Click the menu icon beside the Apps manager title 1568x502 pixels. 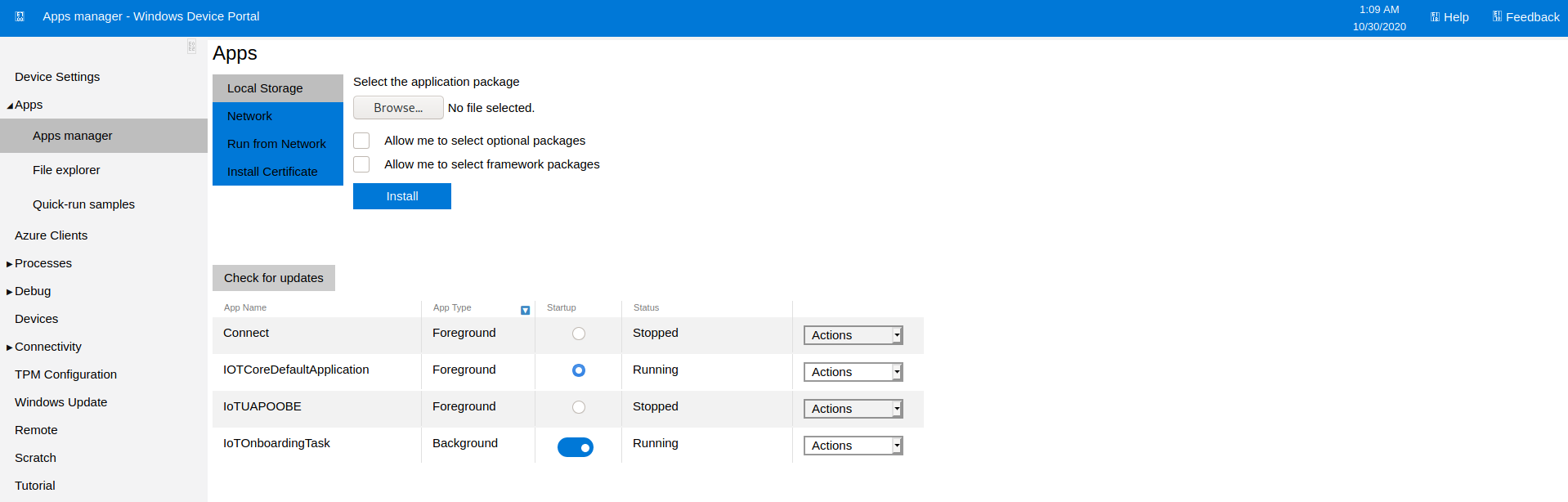tap(20, 16)
